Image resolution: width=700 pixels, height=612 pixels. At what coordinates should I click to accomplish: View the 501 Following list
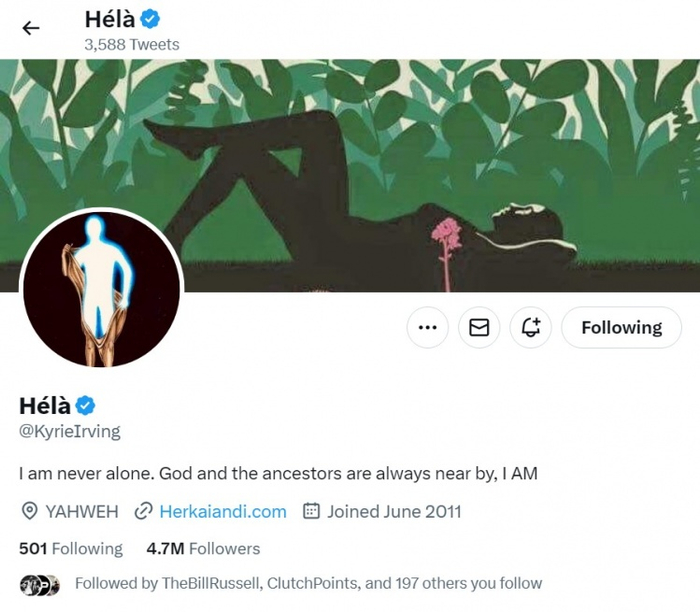[x=71, y=548]
